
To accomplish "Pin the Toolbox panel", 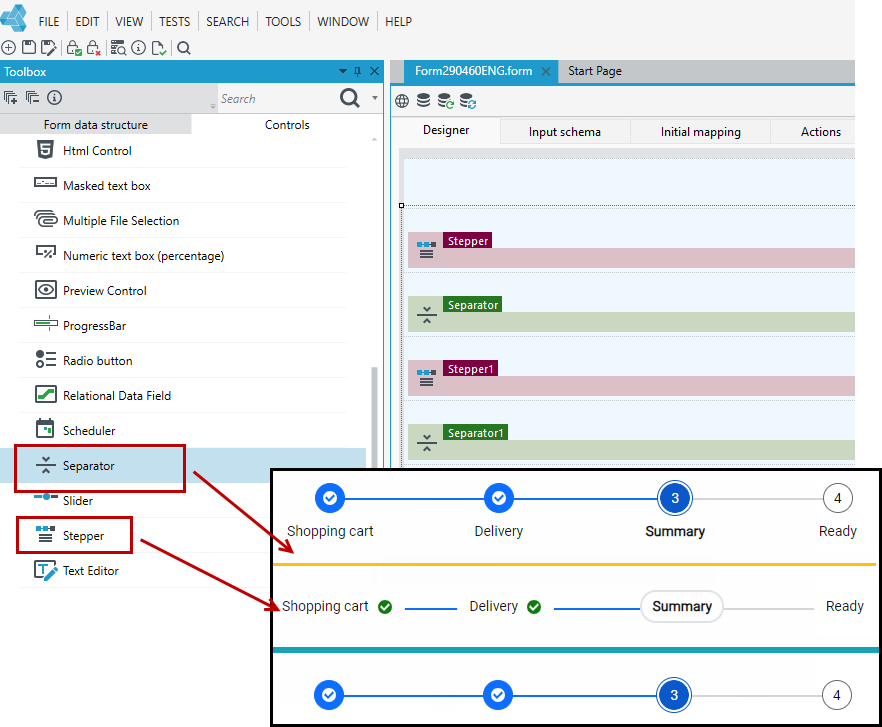I will pyautogui.click(x=357, y=71).
